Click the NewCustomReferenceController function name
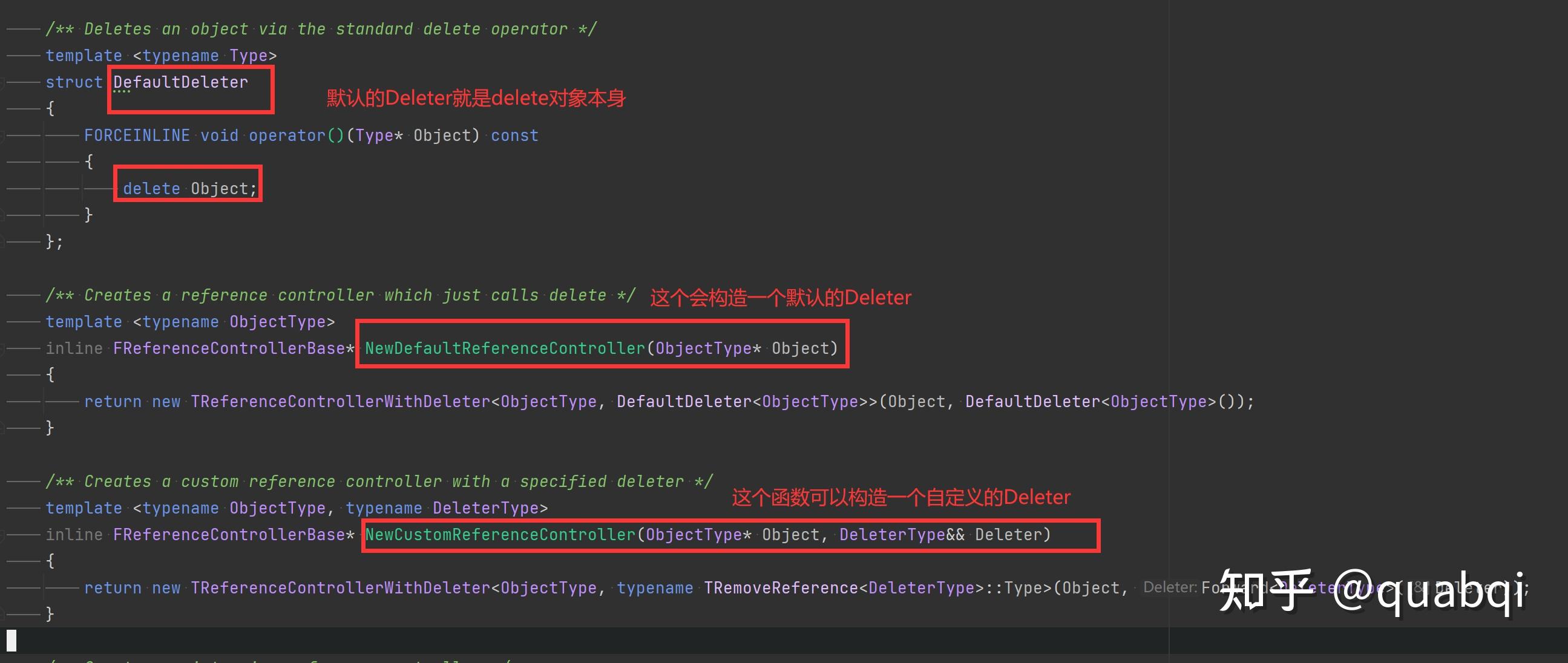This screenshot has width=1568, height=663. click(x=500, y=535)
